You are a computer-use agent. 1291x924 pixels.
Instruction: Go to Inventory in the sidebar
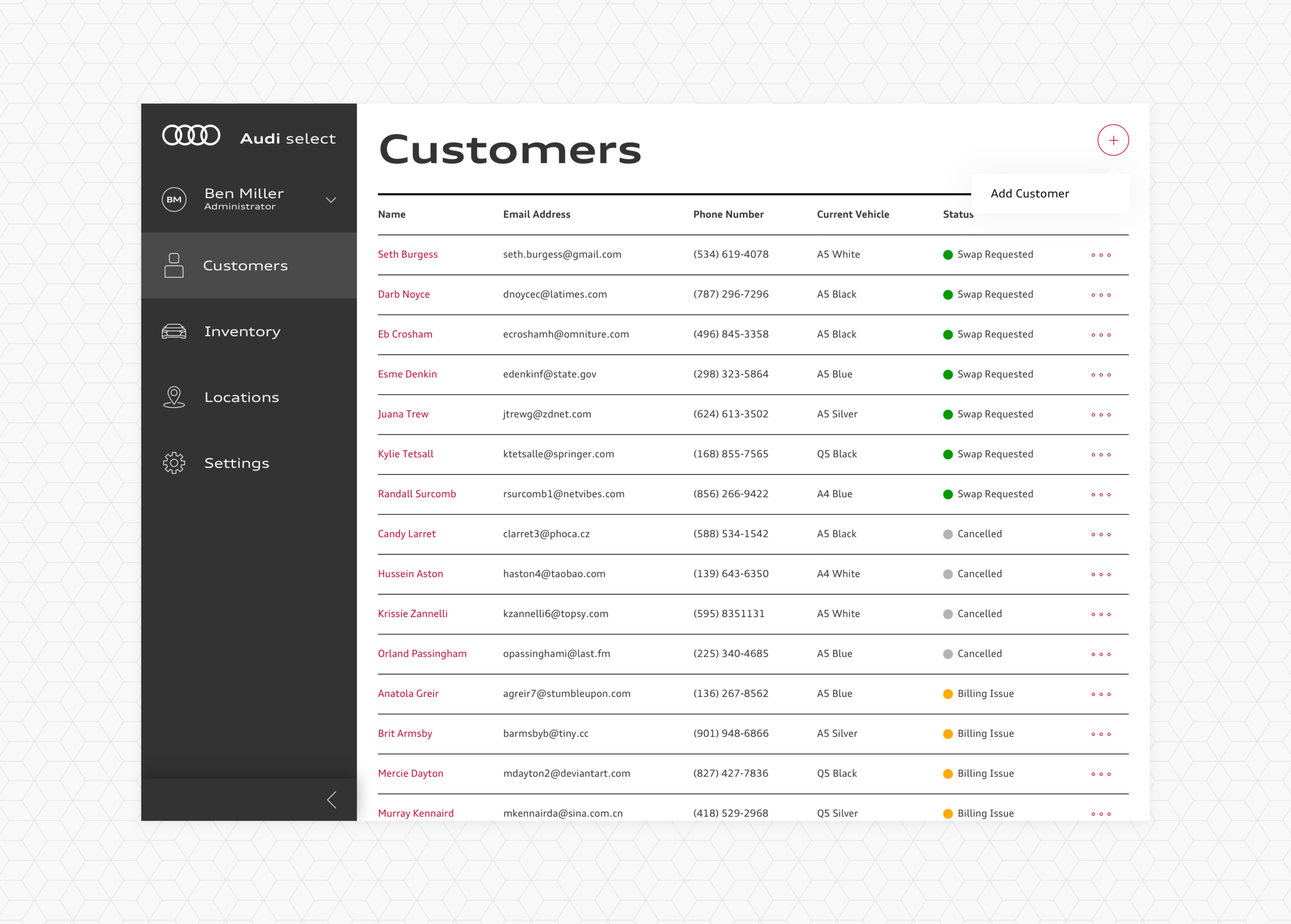click(249, 331)
